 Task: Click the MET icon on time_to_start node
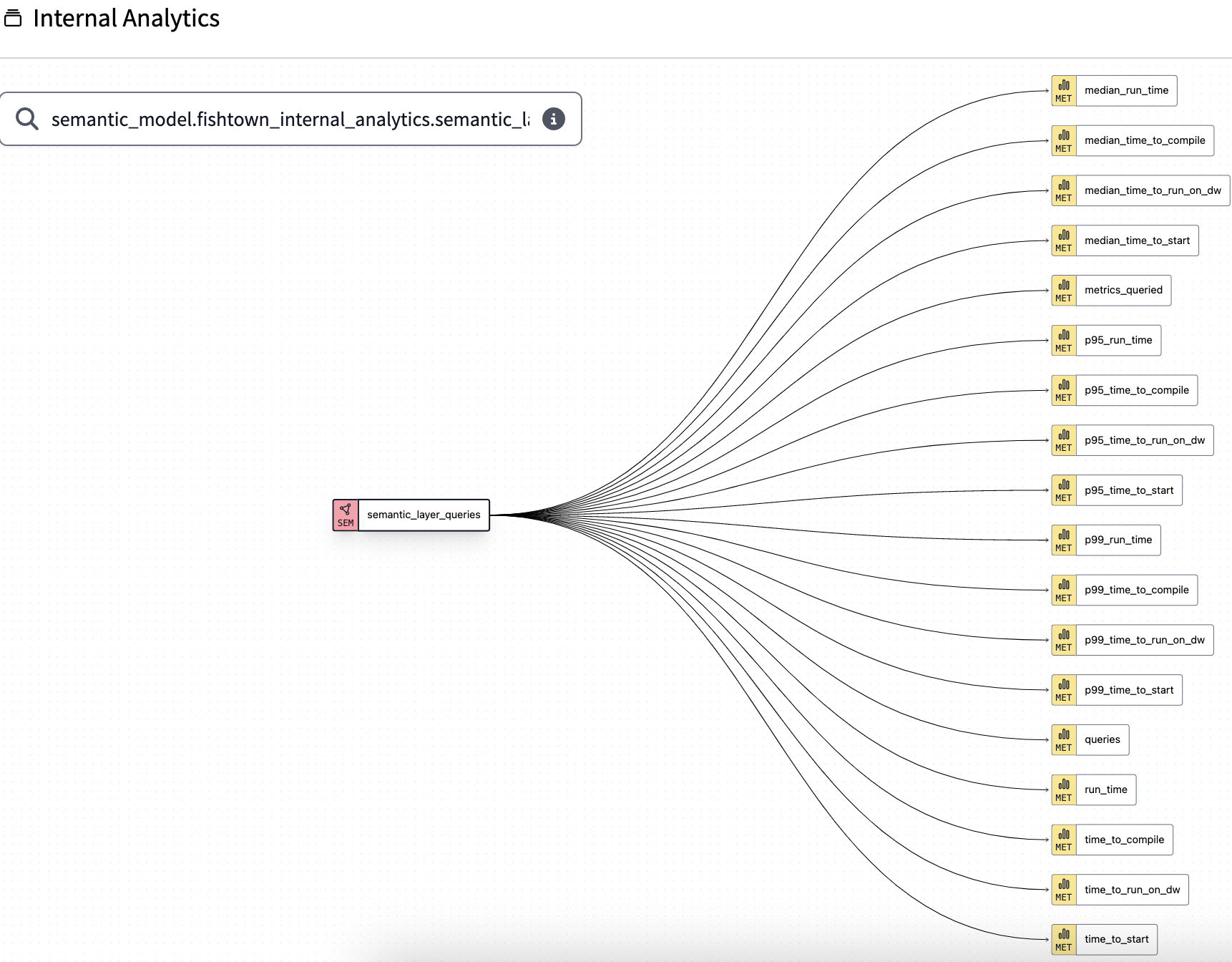1063,938
